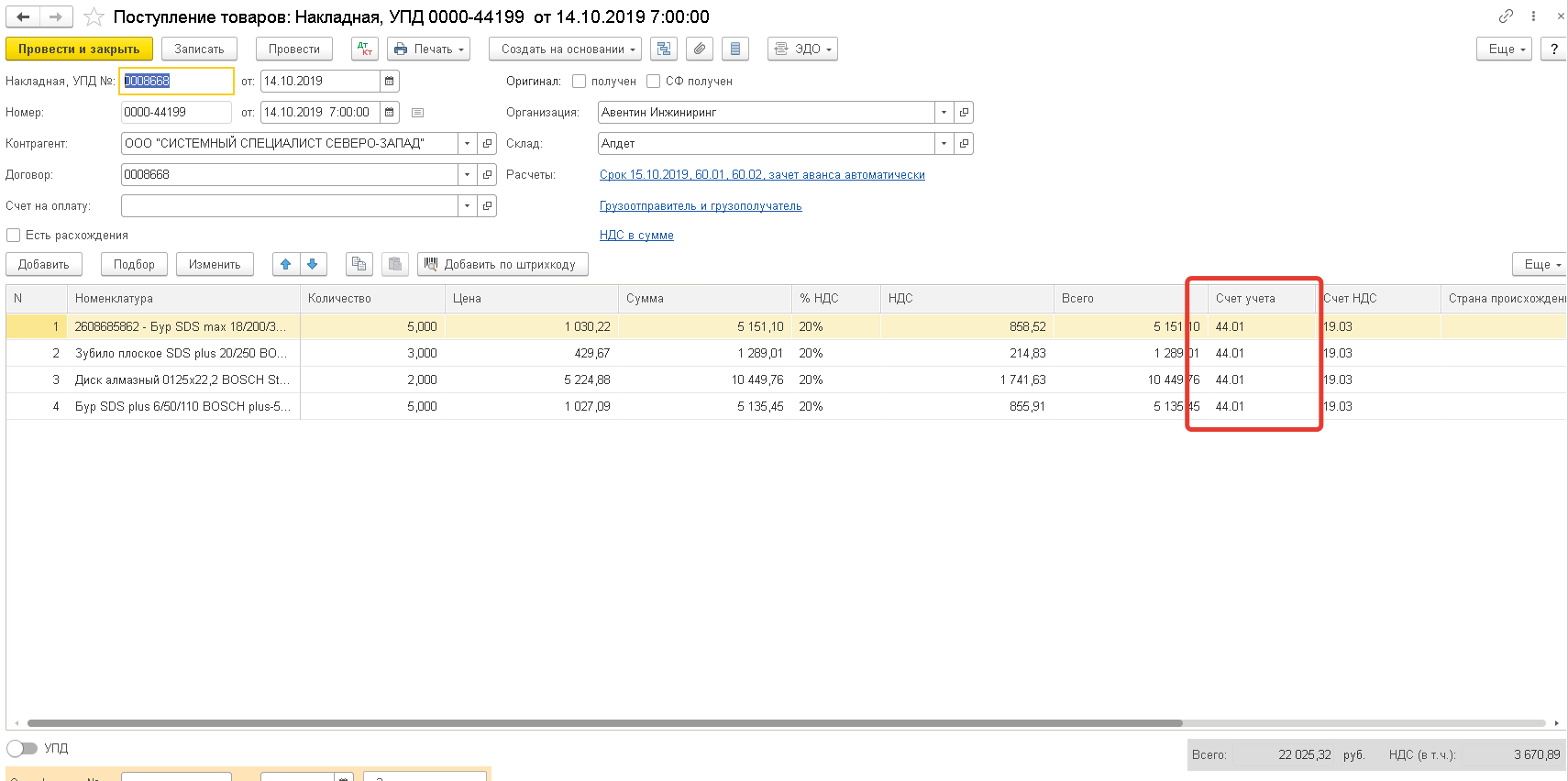Select the Диск алмазный row

[x=786, y=379]
